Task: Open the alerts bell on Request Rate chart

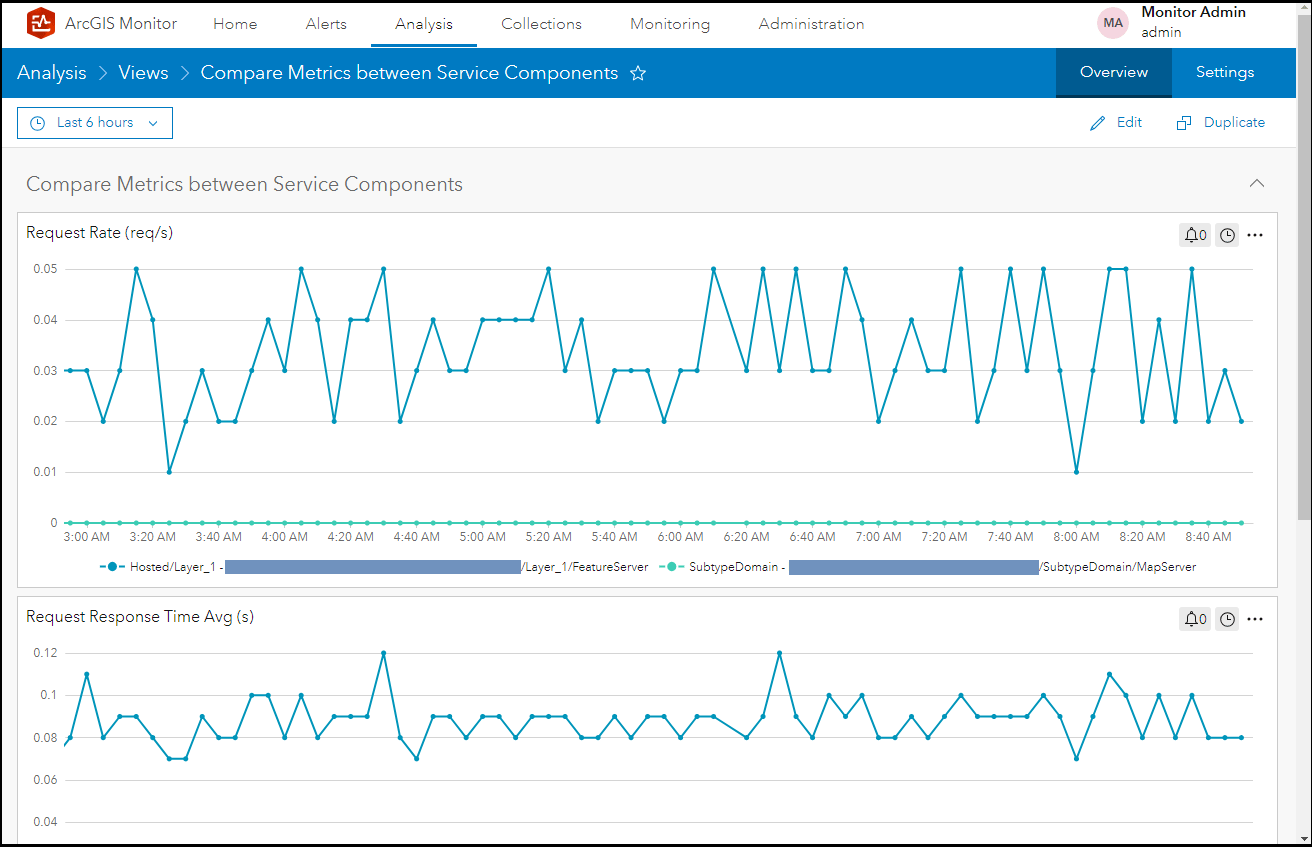Action: 1195,235
